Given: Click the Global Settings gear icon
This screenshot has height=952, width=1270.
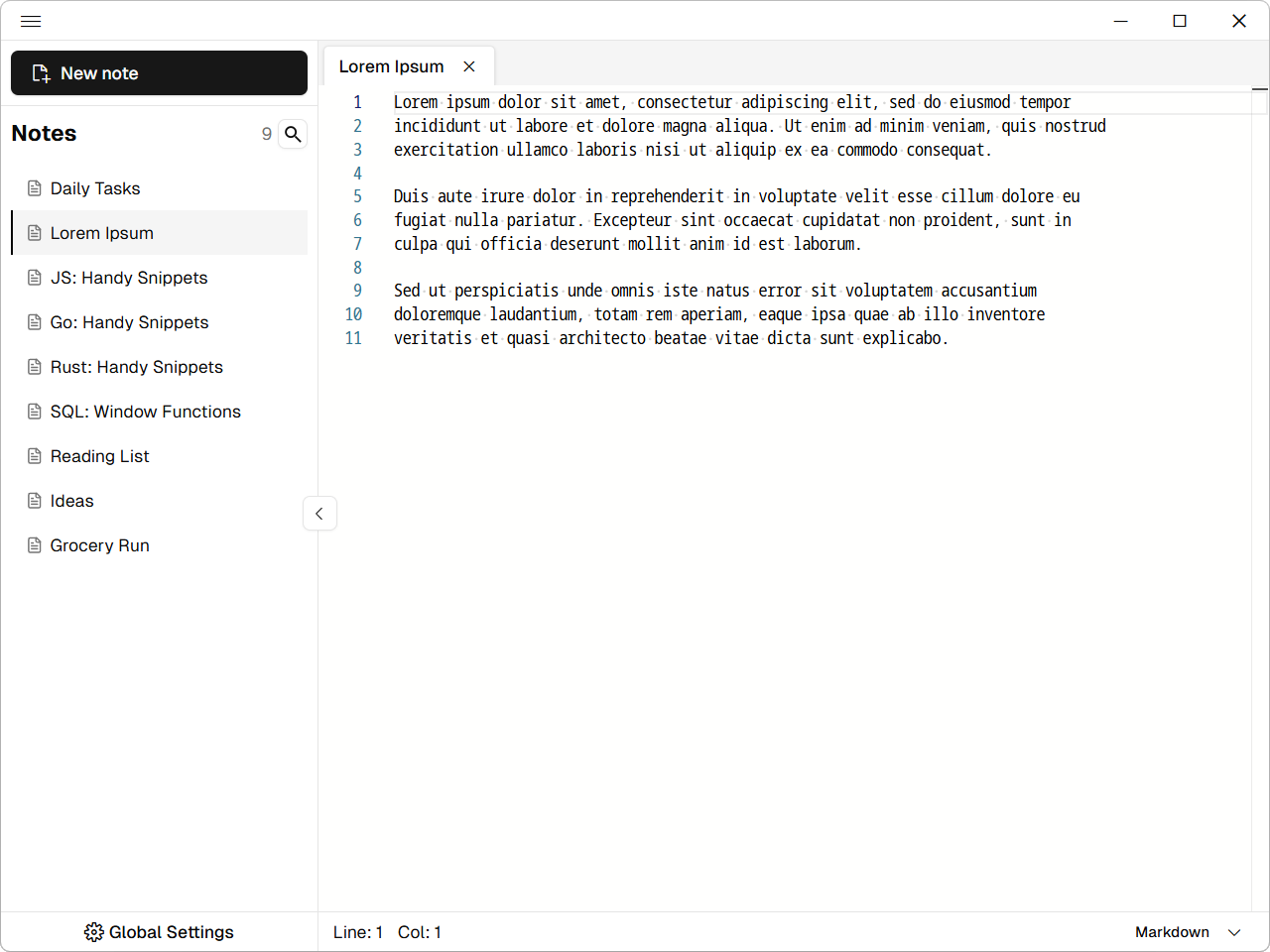Looking at the screenshot, I should pos(94,932).
